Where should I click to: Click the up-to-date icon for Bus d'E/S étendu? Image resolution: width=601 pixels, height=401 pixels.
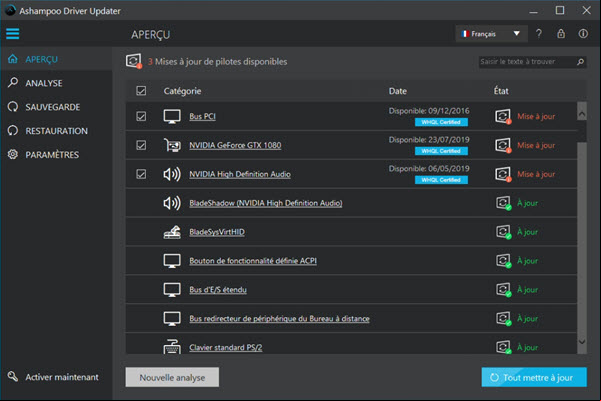point(504,290)
